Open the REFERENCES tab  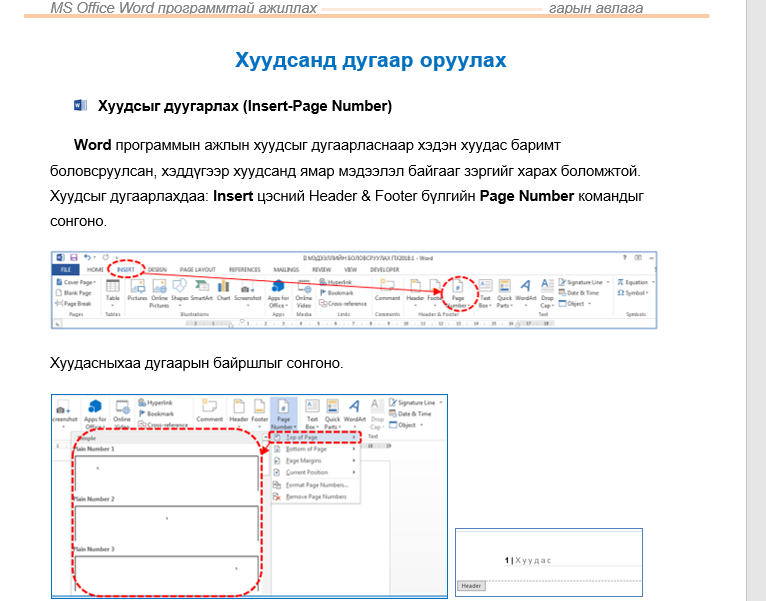point(245,270)
